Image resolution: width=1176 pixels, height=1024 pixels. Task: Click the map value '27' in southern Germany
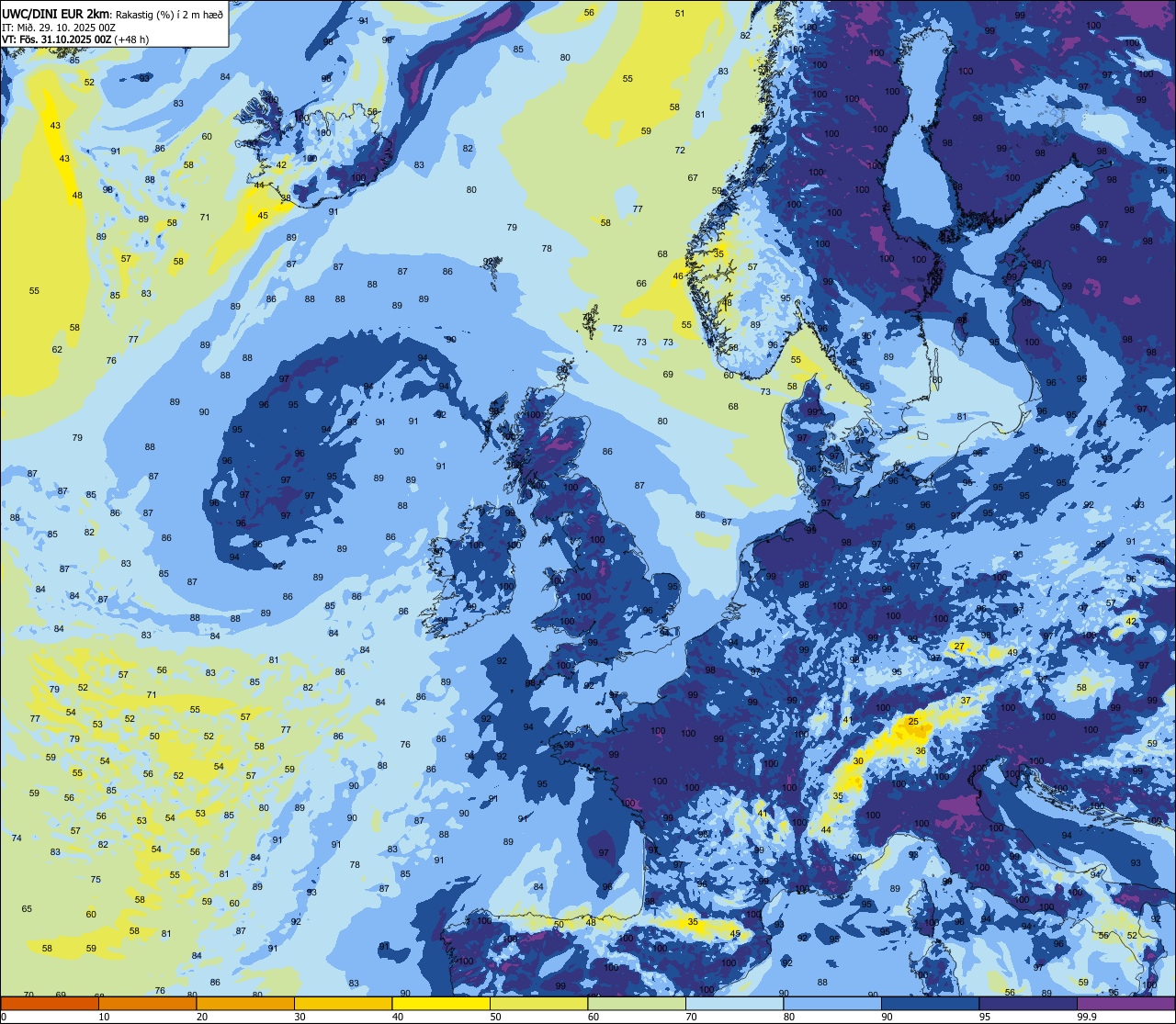[959, 647]
